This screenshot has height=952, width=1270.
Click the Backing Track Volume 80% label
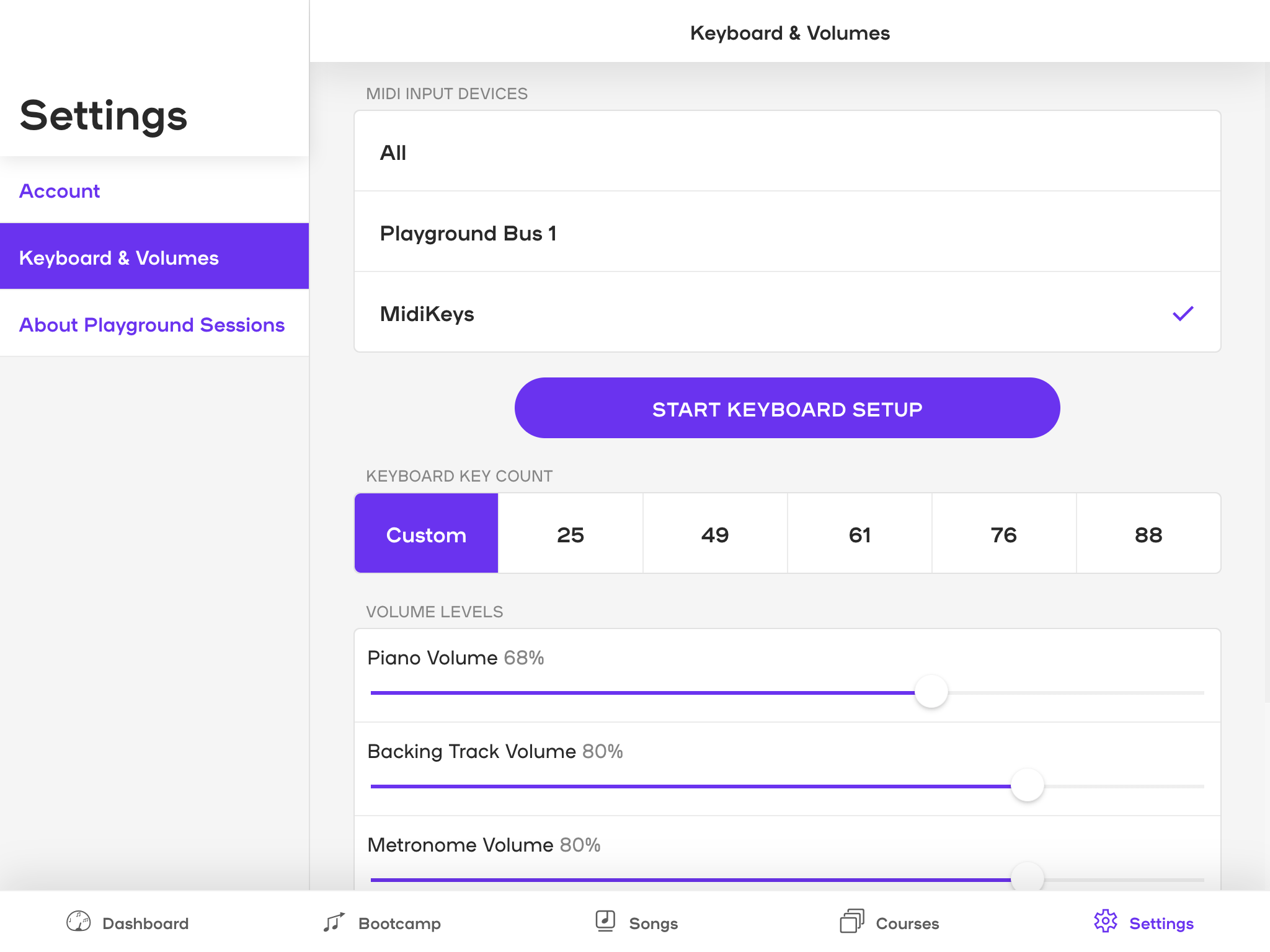[x=495, y=751]
